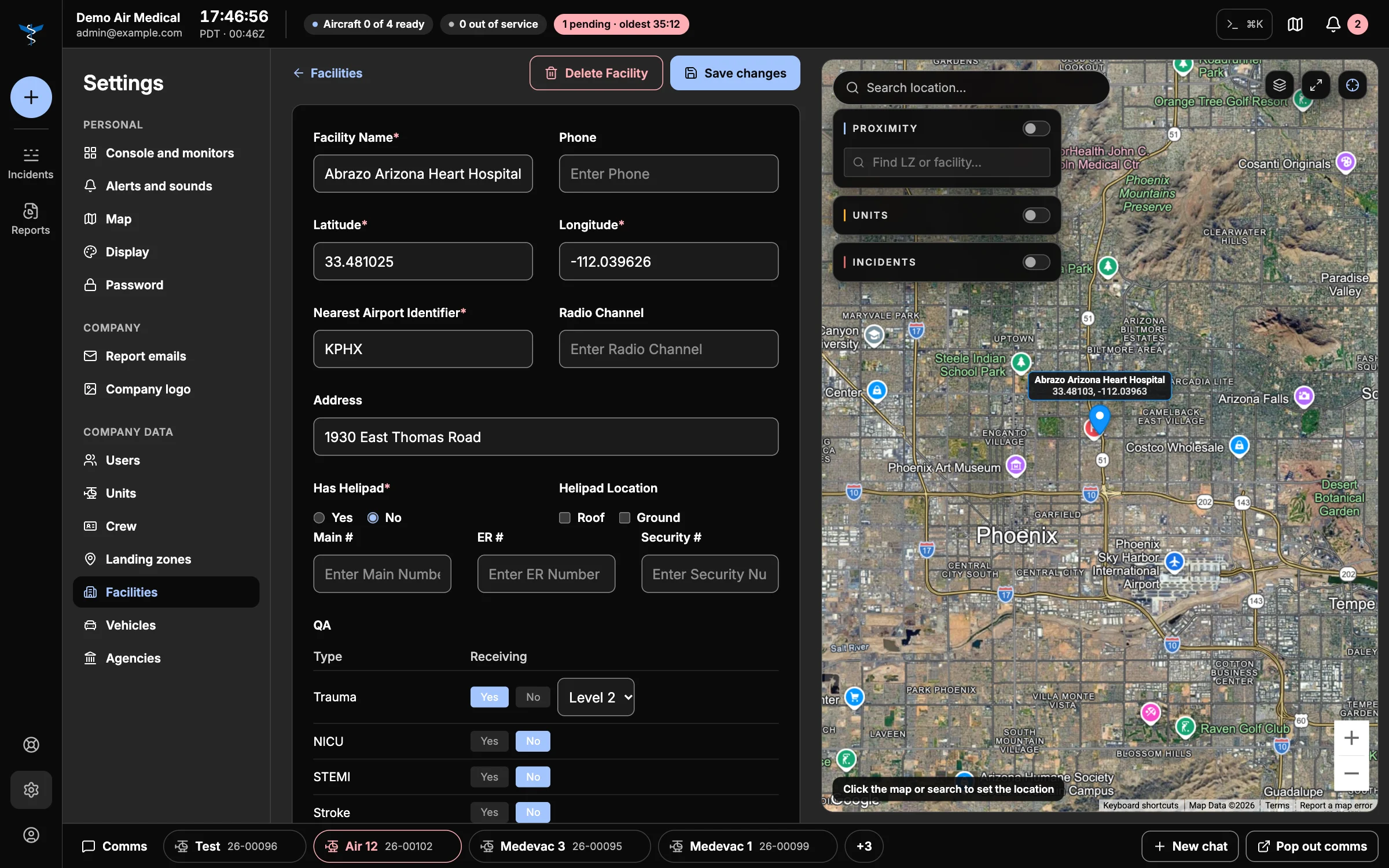Check the Roof helipad location box
Image resolution: width=1389 pixels, height=868 pixels.
point(565,517)
